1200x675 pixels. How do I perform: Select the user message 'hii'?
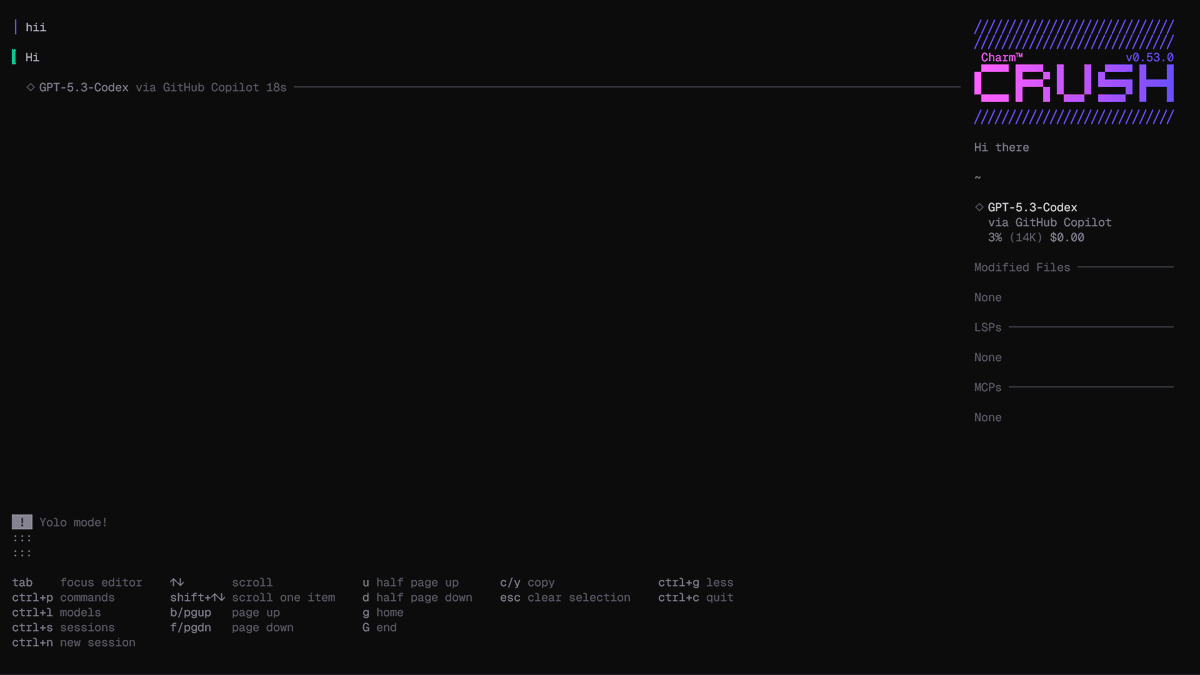36,27
